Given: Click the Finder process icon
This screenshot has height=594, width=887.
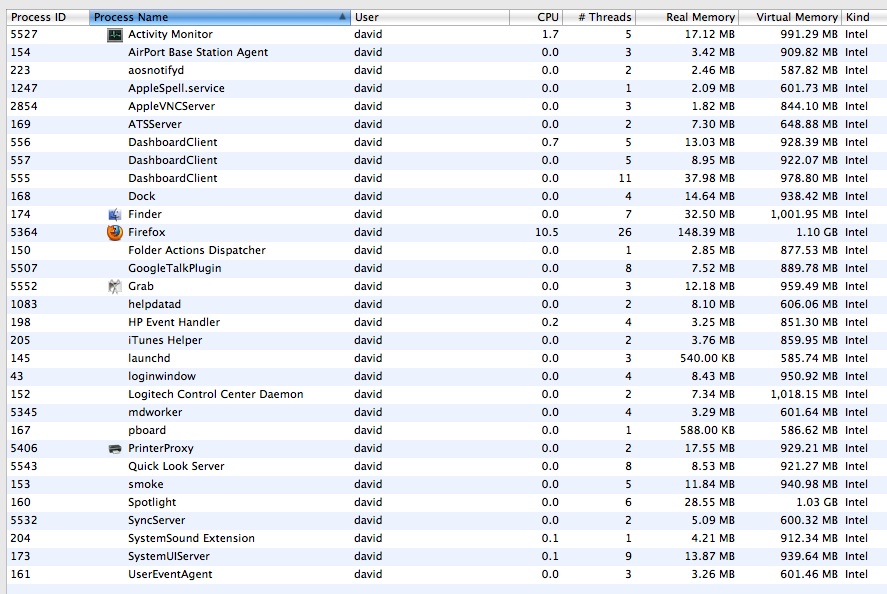Looking at the screenshot, I should pos(115,214).
